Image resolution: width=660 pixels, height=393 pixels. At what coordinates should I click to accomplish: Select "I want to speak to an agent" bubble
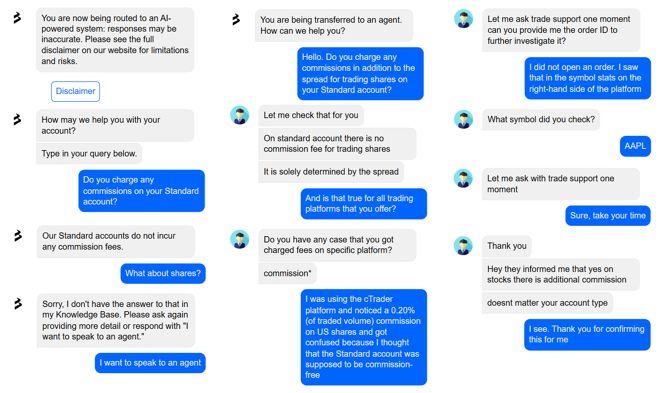tap(150, 363)
